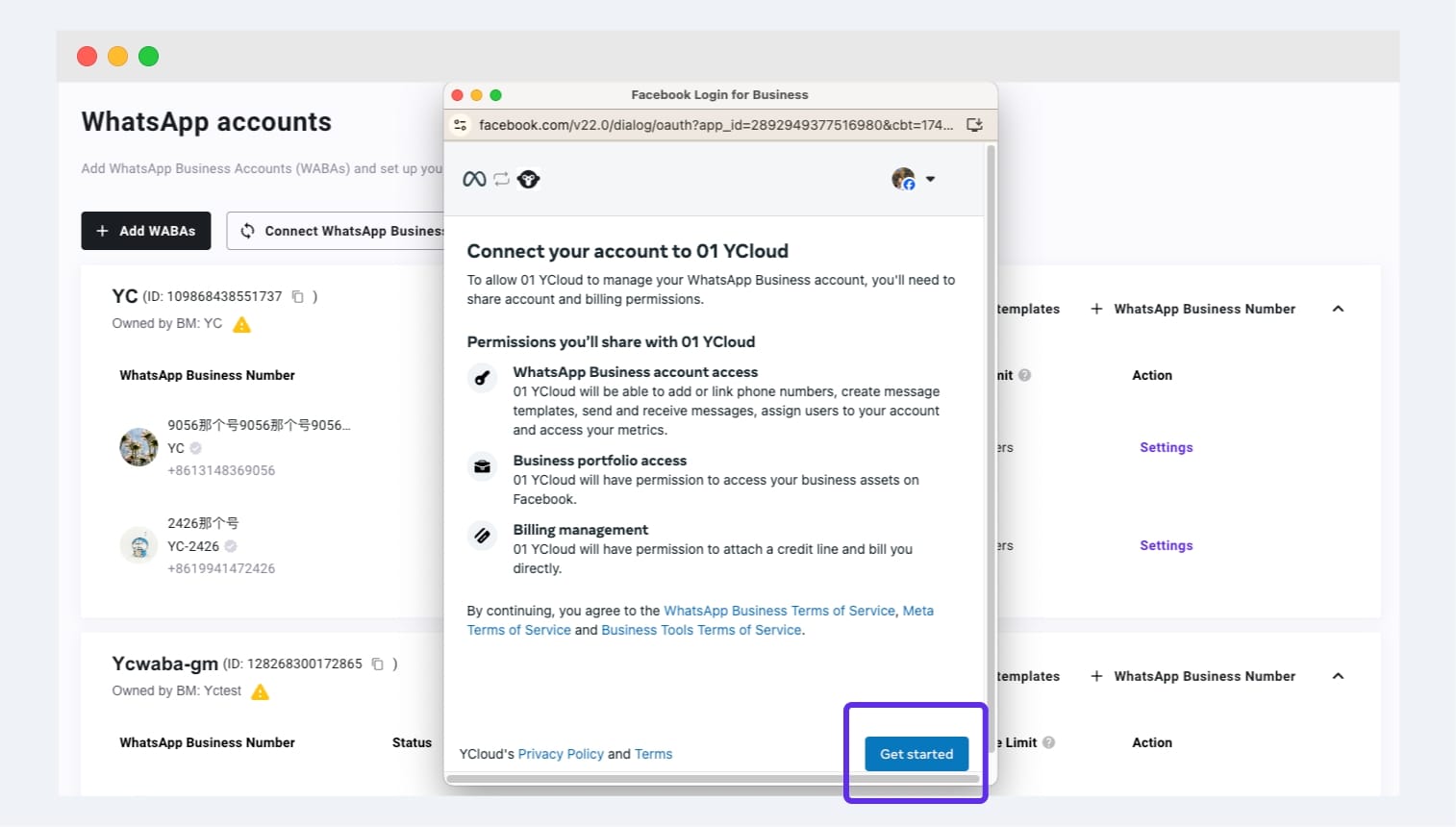Add WhatsApp Business Number for Ycwaba-gm account

(1192, 676)
